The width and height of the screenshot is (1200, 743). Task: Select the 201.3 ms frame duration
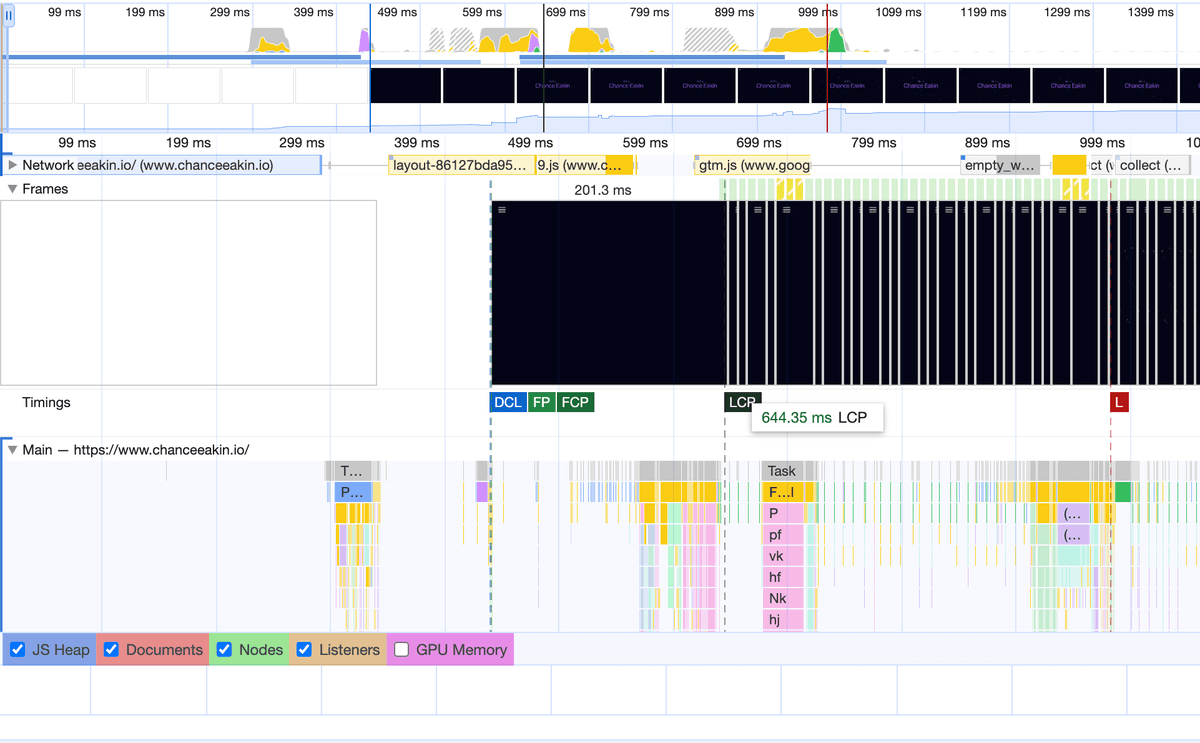click(x=603, y=190)
